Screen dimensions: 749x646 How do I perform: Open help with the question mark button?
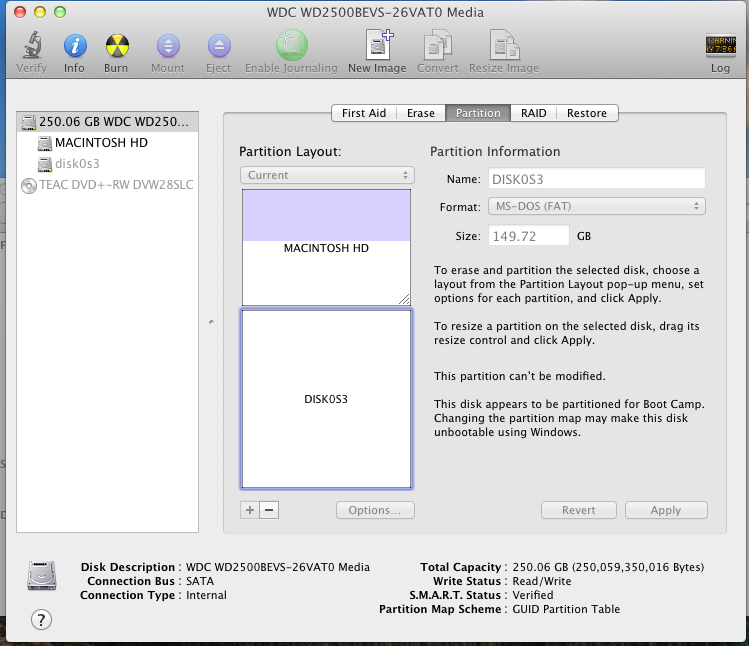[41, 619]
